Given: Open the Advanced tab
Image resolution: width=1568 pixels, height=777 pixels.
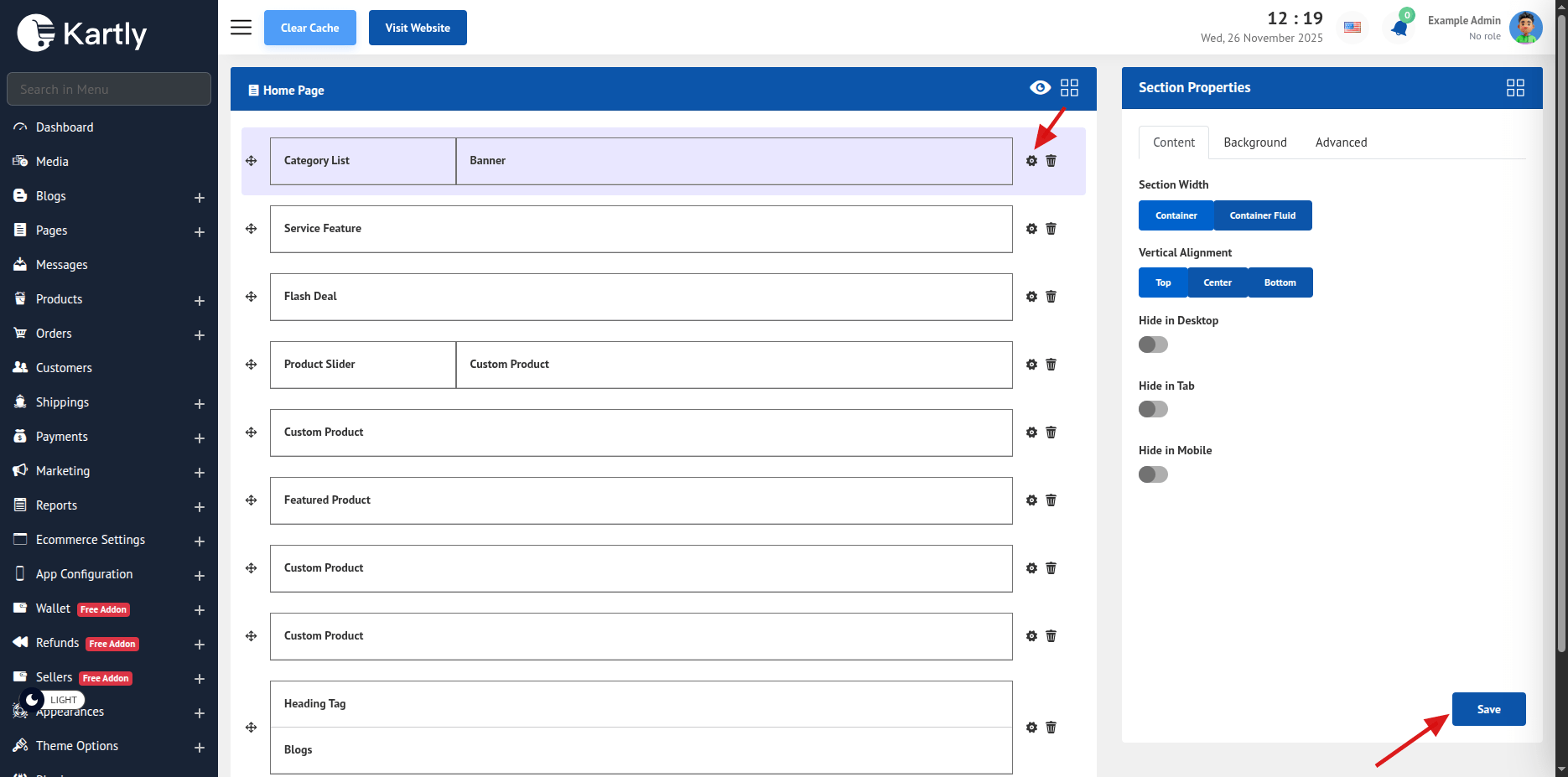Looking at the screenshot, I should (x=1341, y=142).
